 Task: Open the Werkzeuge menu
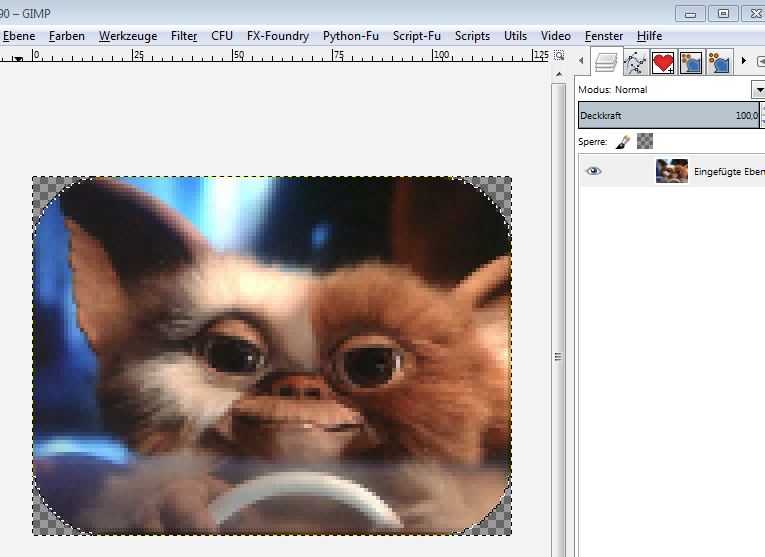click(x=128, y=35)
